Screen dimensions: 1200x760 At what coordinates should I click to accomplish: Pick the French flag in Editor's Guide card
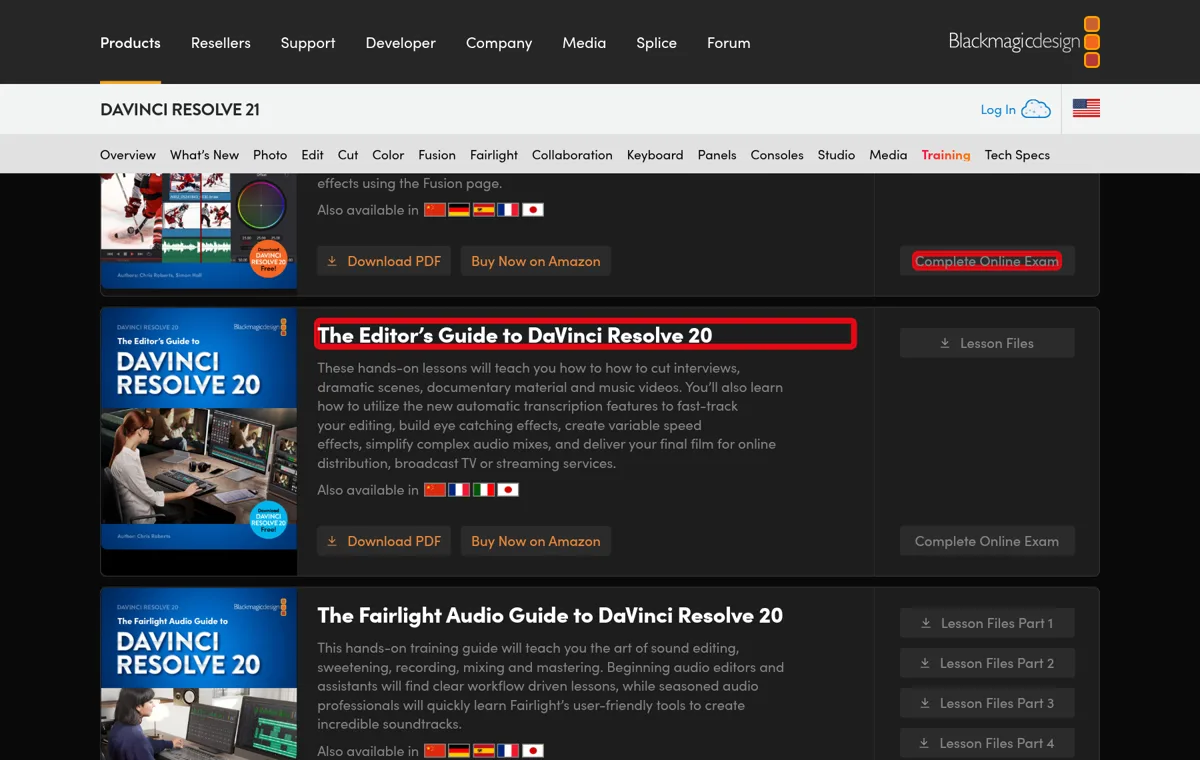pos(459,490)
